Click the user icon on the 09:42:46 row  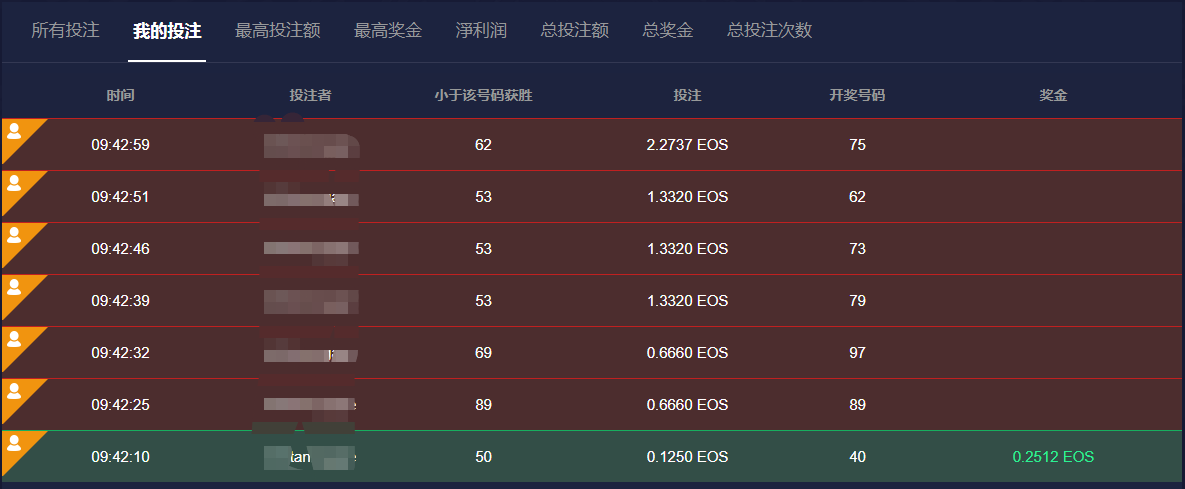pyautogui.click(x=14, y=235)
